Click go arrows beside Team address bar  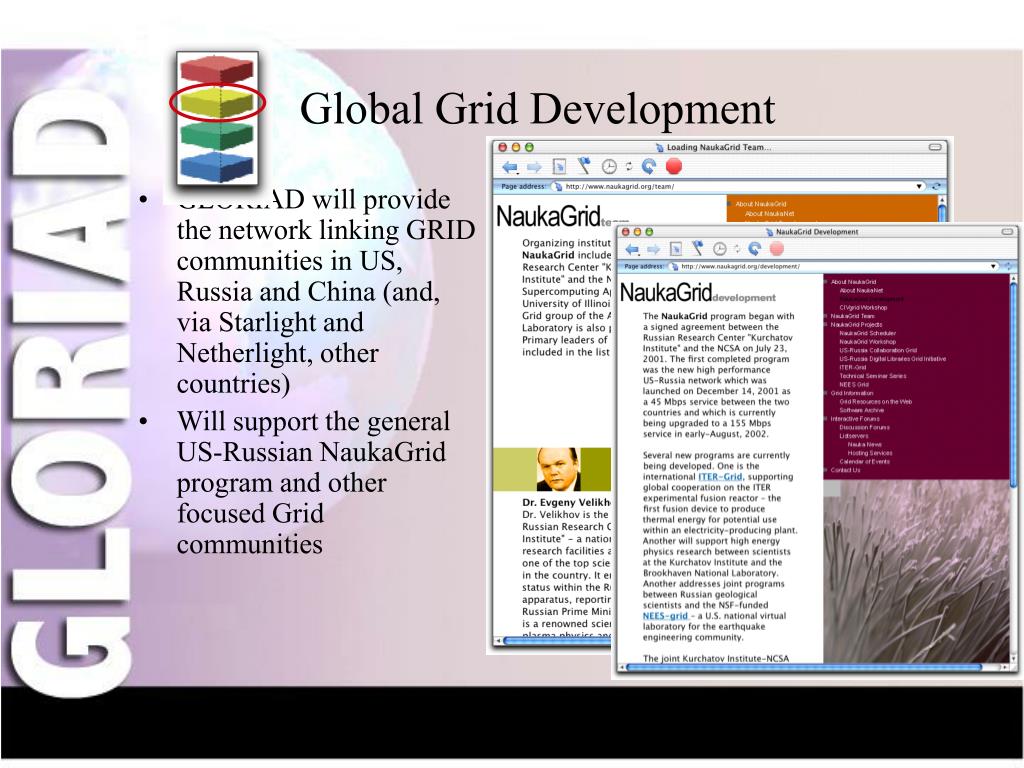click(936, 186)
